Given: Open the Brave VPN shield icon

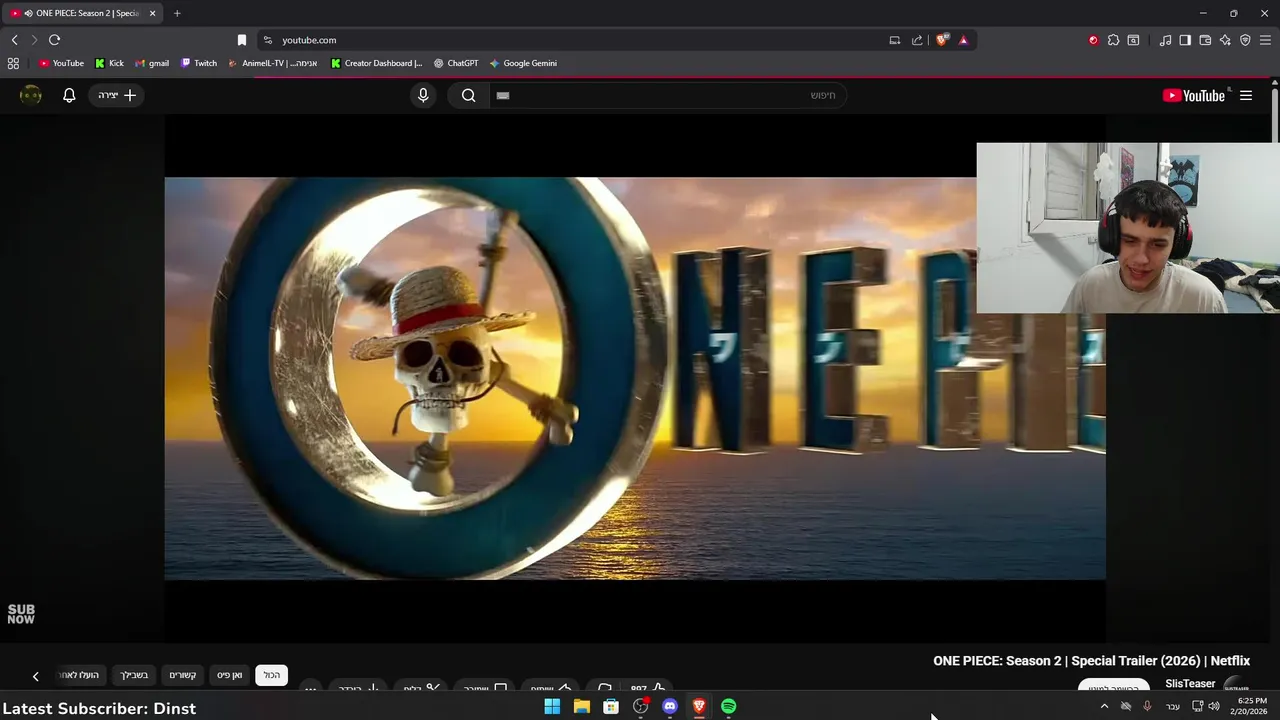Looking at the screenshot, I should [x=1245, y=40].
